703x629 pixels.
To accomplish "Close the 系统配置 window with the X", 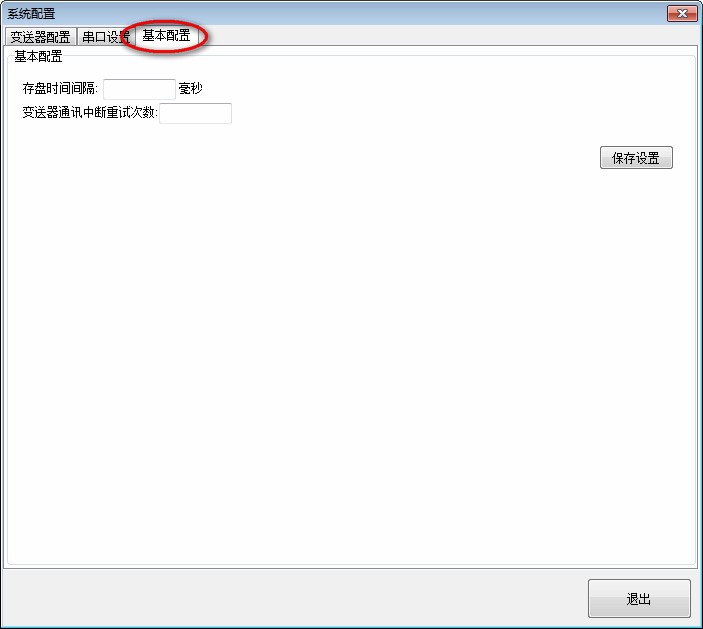I will coord(682,13).
